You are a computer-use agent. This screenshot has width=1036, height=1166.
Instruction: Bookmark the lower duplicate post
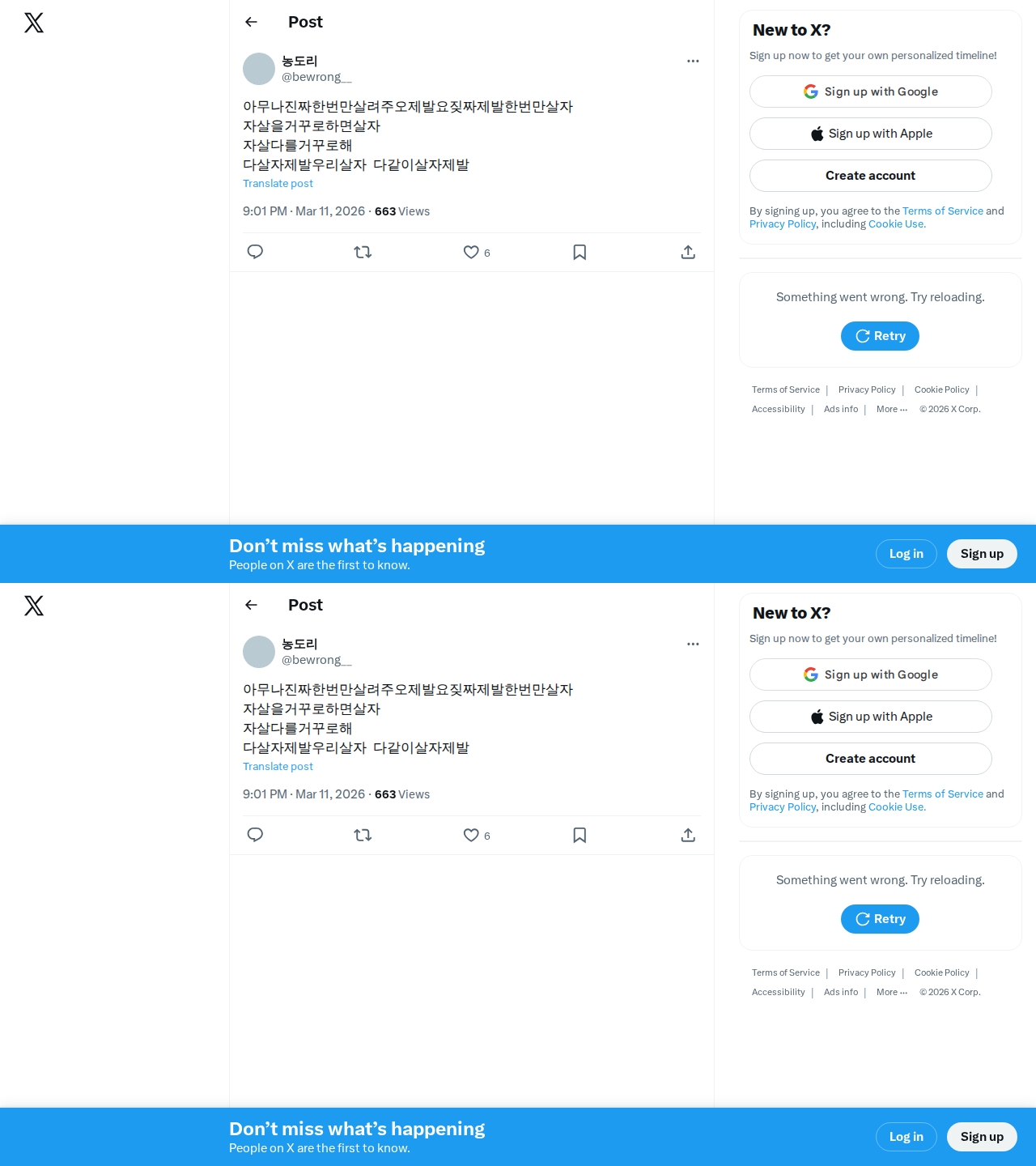click(580, 835)
